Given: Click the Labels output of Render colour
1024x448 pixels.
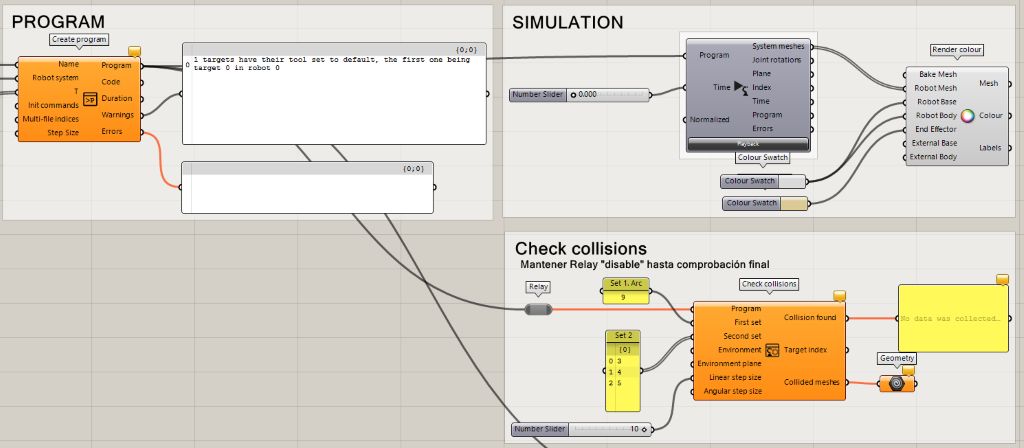Looking at the screenshot, I should click(991, 148).
